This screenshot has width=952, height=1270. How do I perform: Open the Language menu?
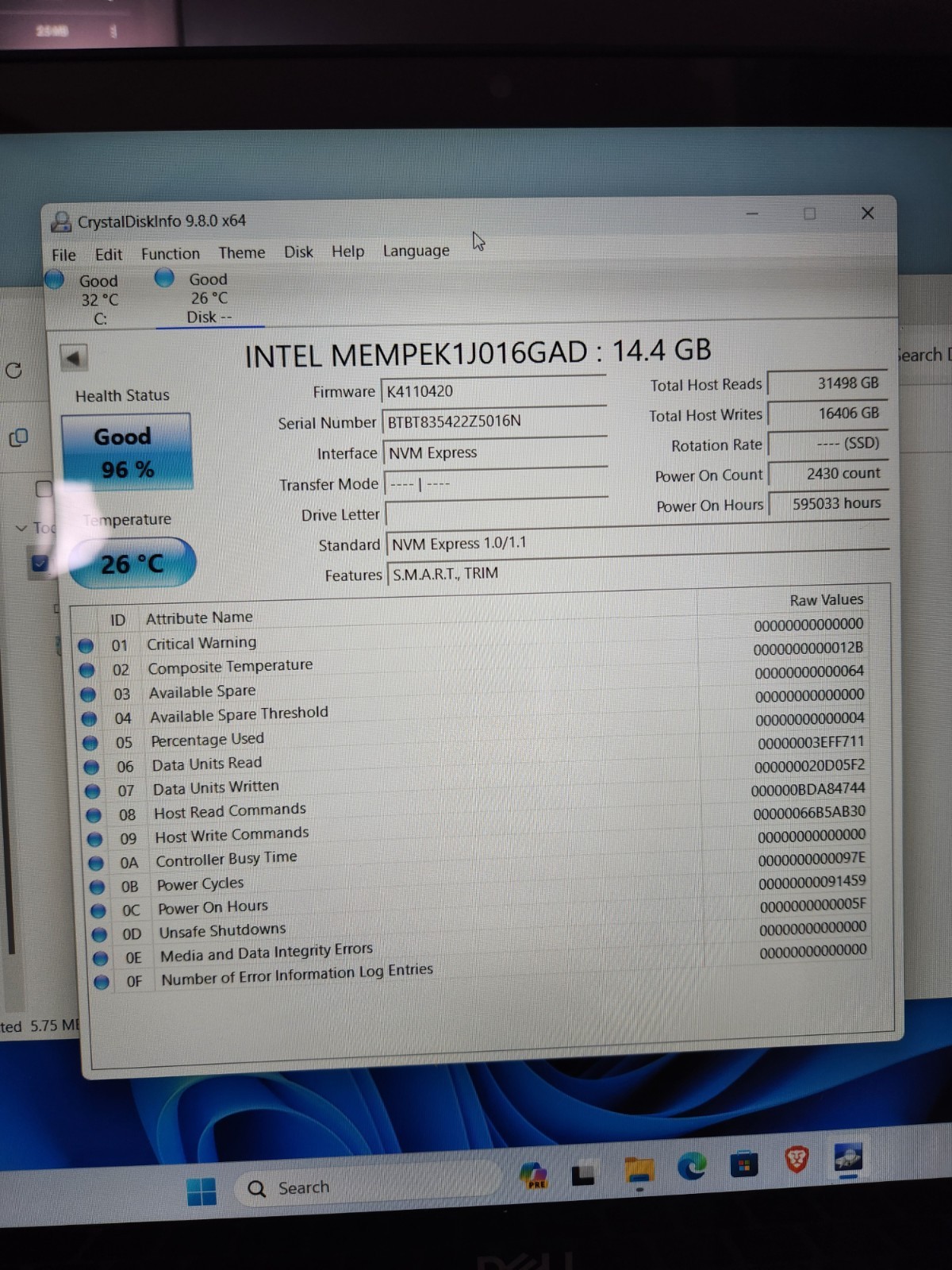[x=416, y=251]
